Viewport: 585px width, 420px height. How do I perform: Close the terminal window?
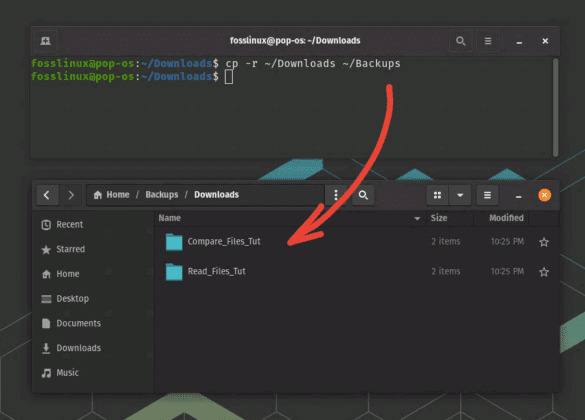tap(545, 41)
